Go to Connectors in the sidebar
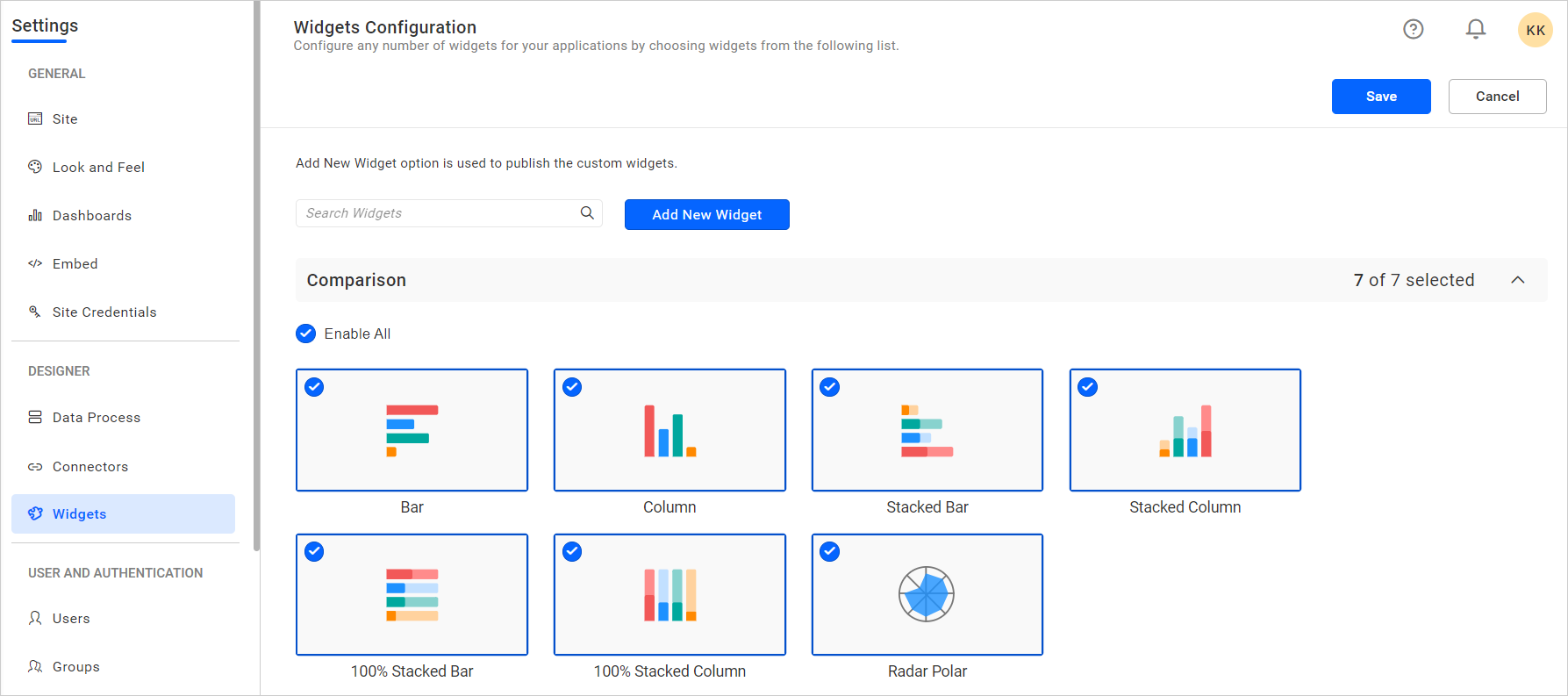1568x696 pixels. point(90,466)
